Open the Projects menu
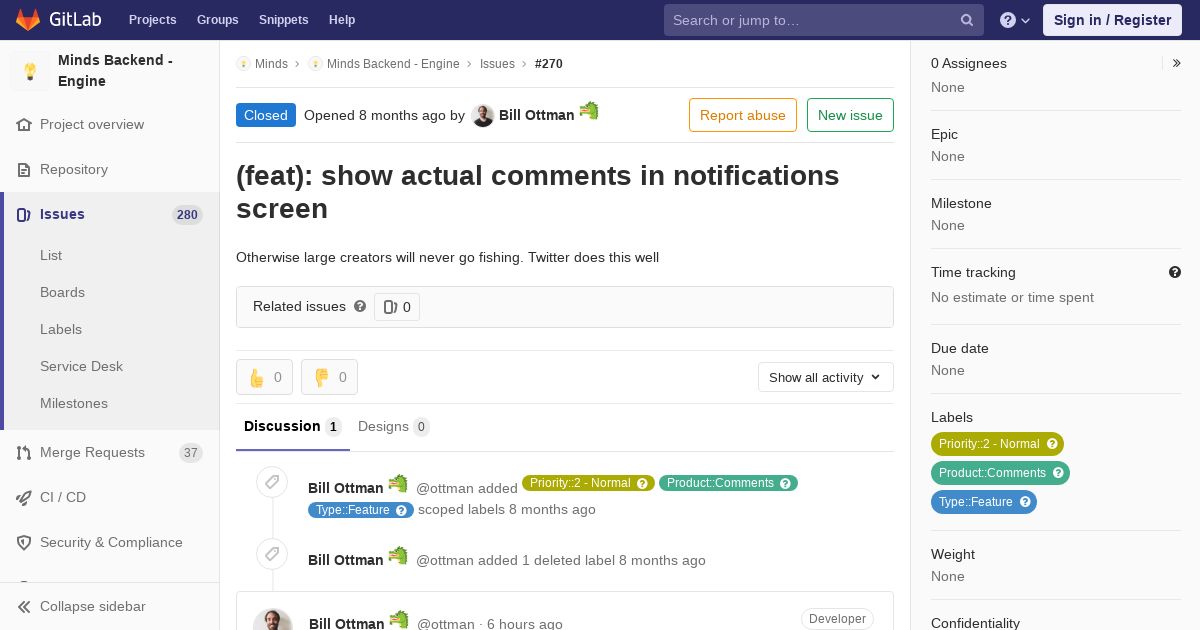Screen dimensions: 1200x630 coord(152,20)
